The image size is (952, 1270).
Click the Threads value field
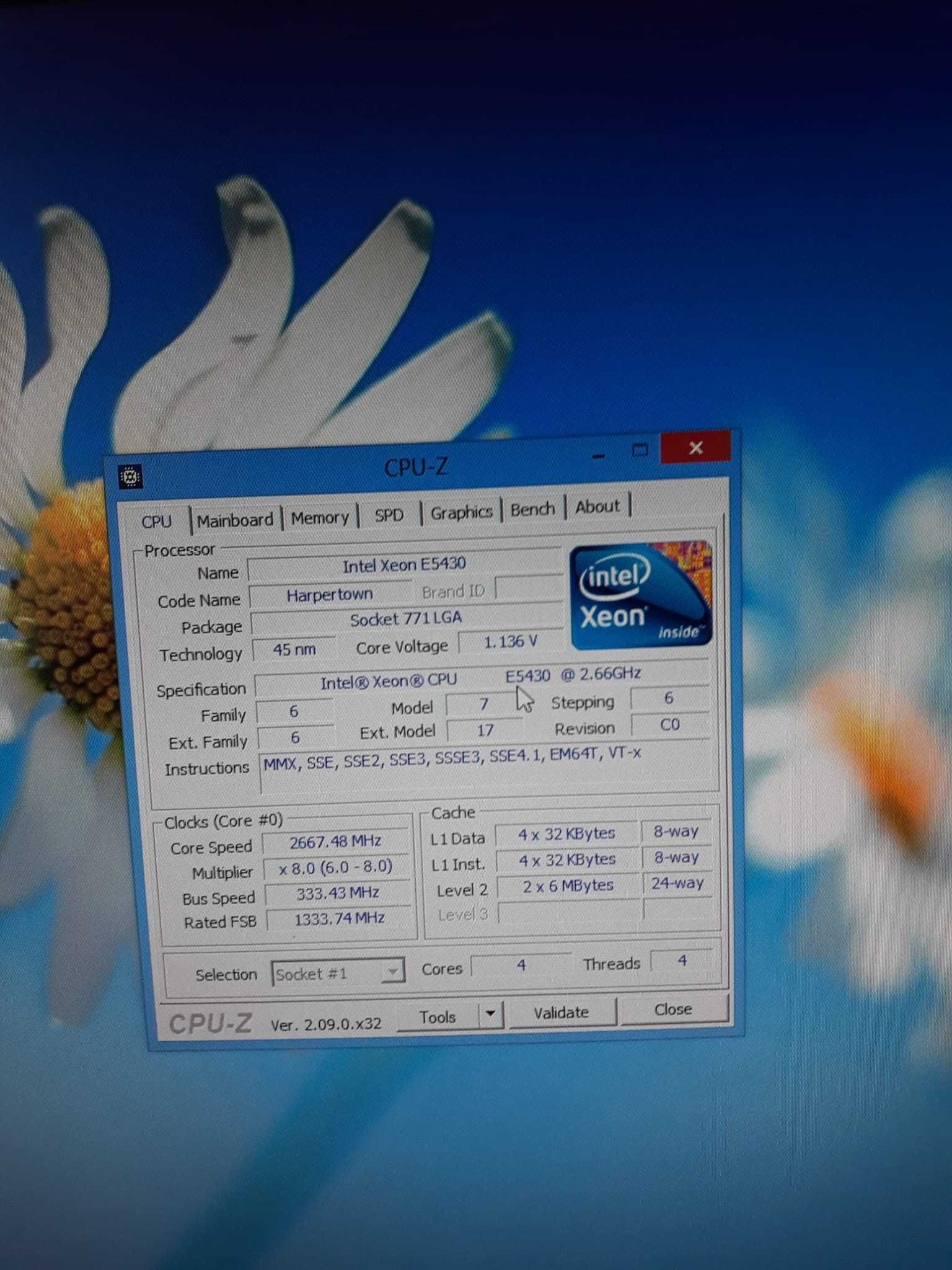682,961
